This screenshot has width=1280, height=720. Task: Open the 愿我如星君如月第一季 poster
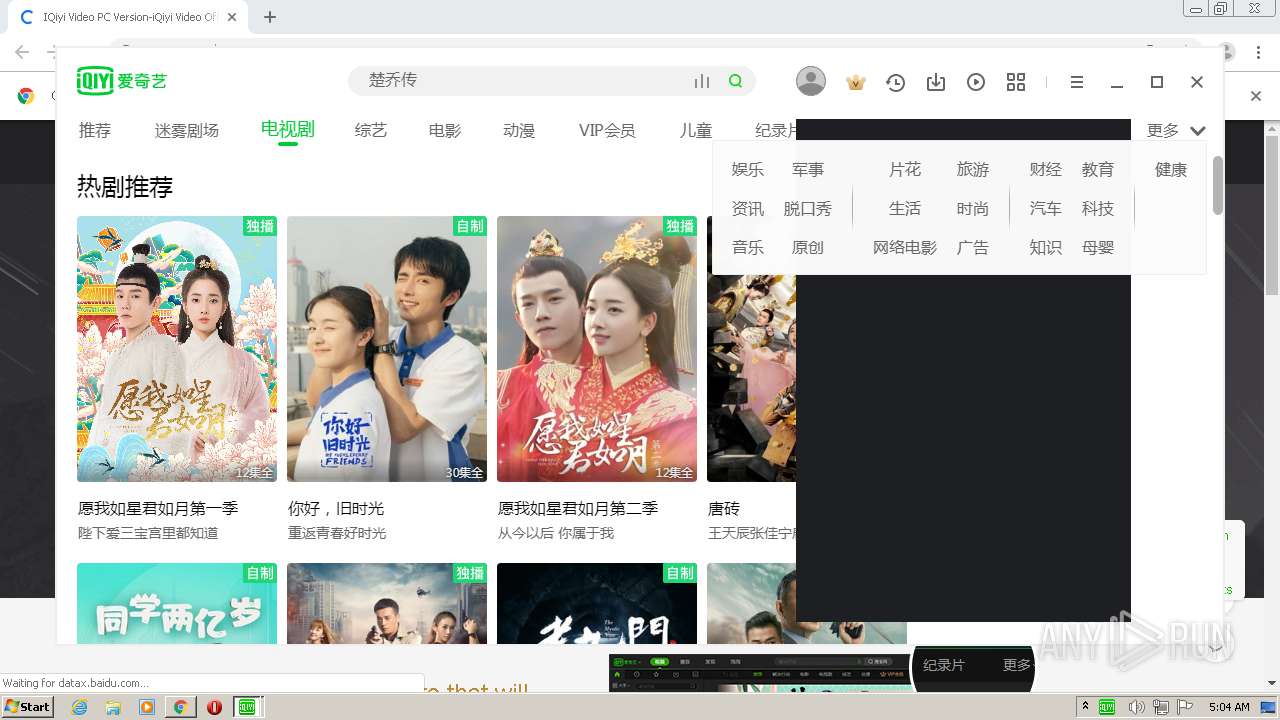coord(177,349)
